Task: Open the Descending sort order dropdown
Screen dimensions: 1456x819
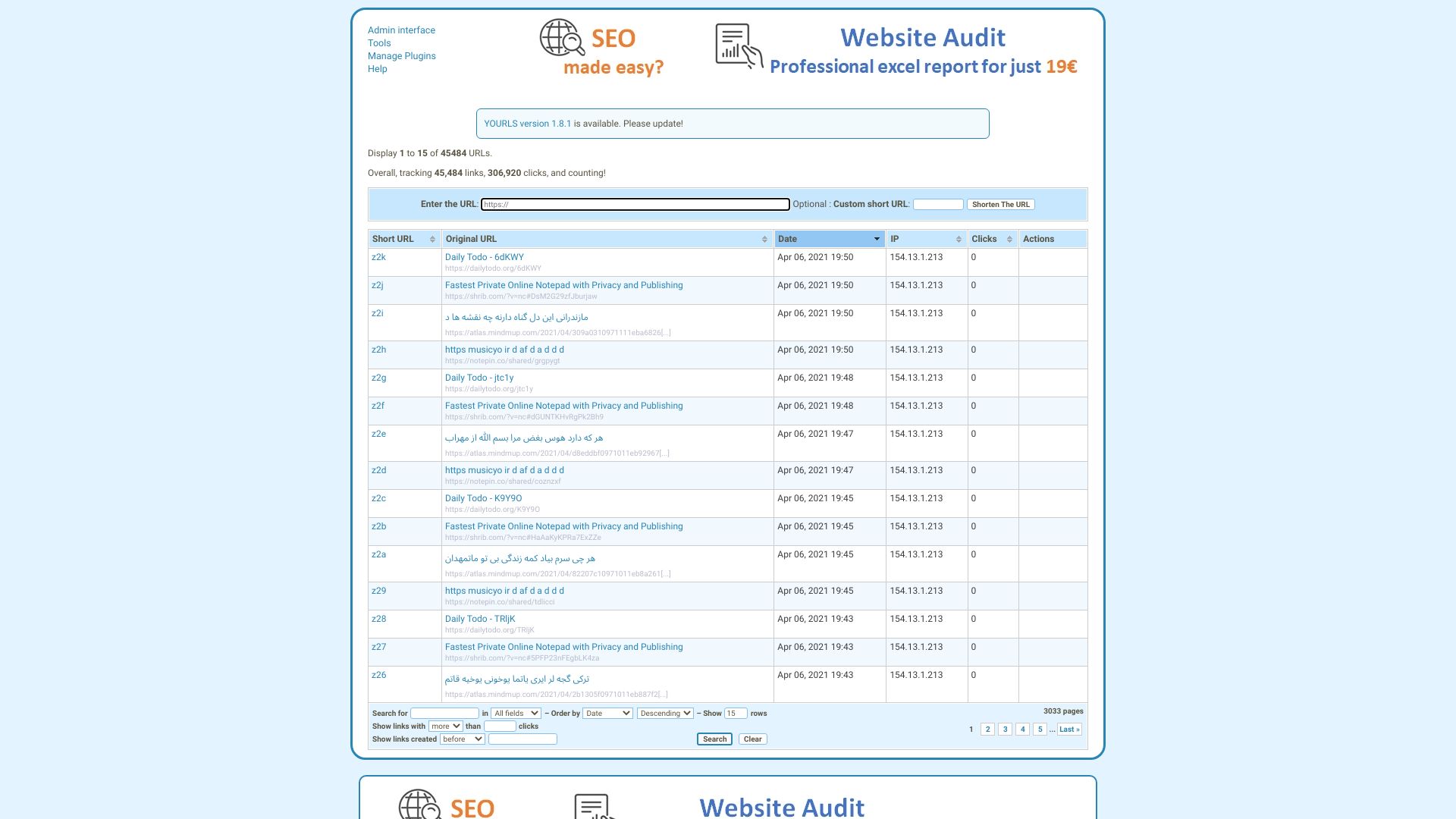Action: coord(665,714)
